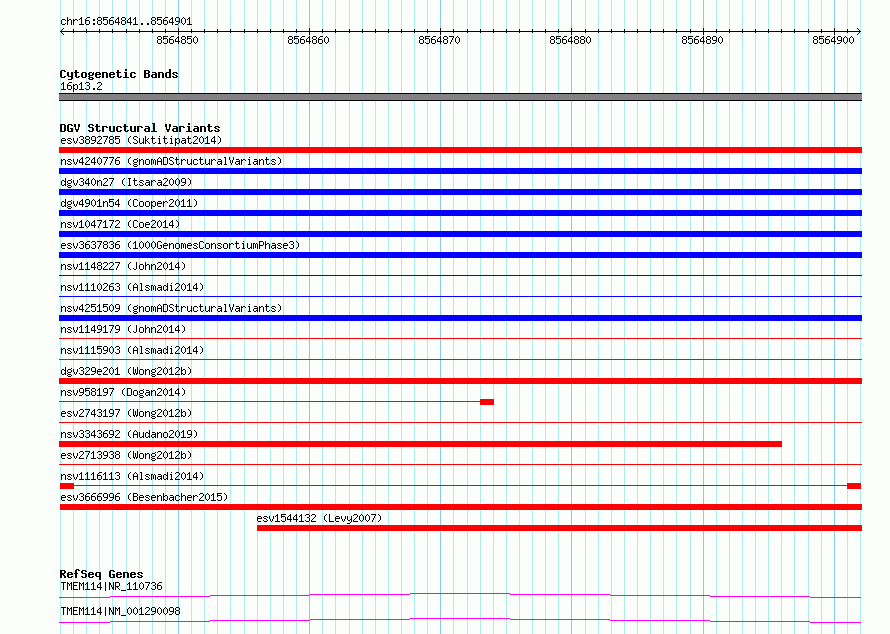Click the esv3892785 (Suktitipat2014) variant label
The width and height of the screenshot is (890, 634).
[x=141, y=140]
